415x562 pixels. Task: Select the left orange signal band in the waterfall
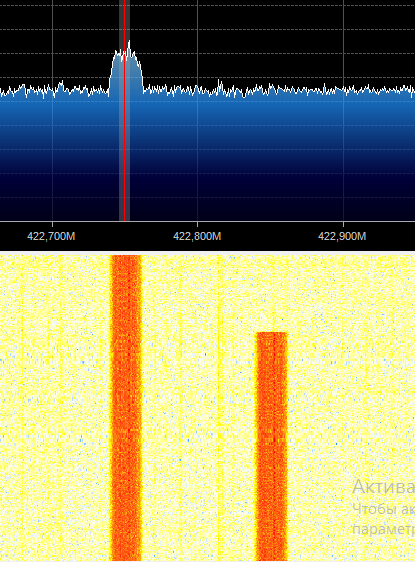[126, 408]
